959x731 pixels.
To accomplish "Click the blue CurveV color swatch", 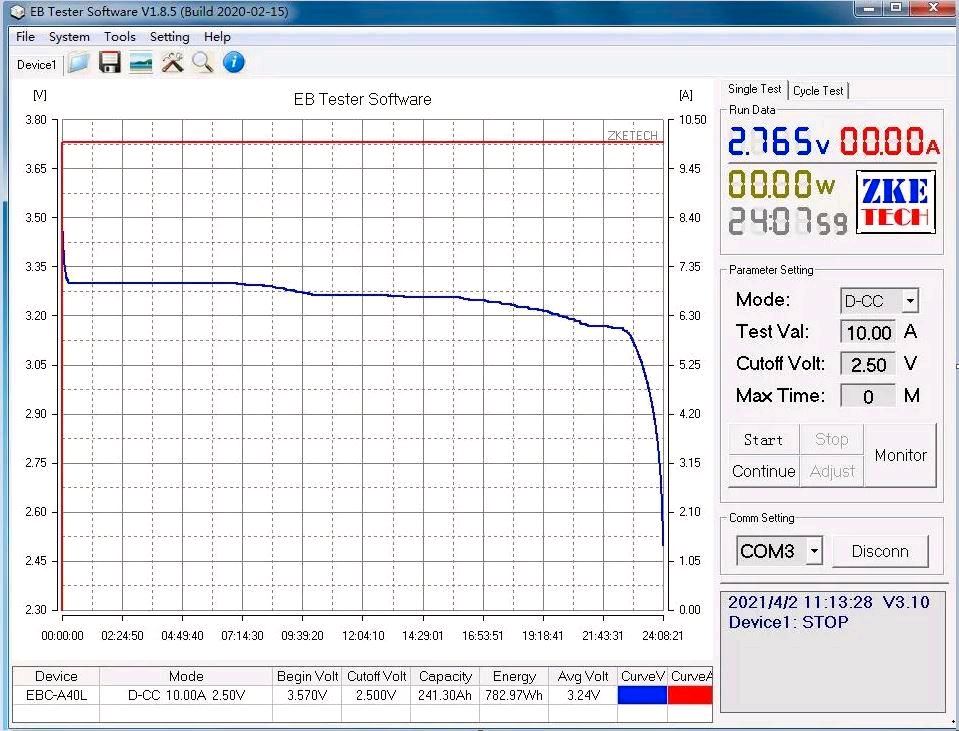I will coord(642,695).
